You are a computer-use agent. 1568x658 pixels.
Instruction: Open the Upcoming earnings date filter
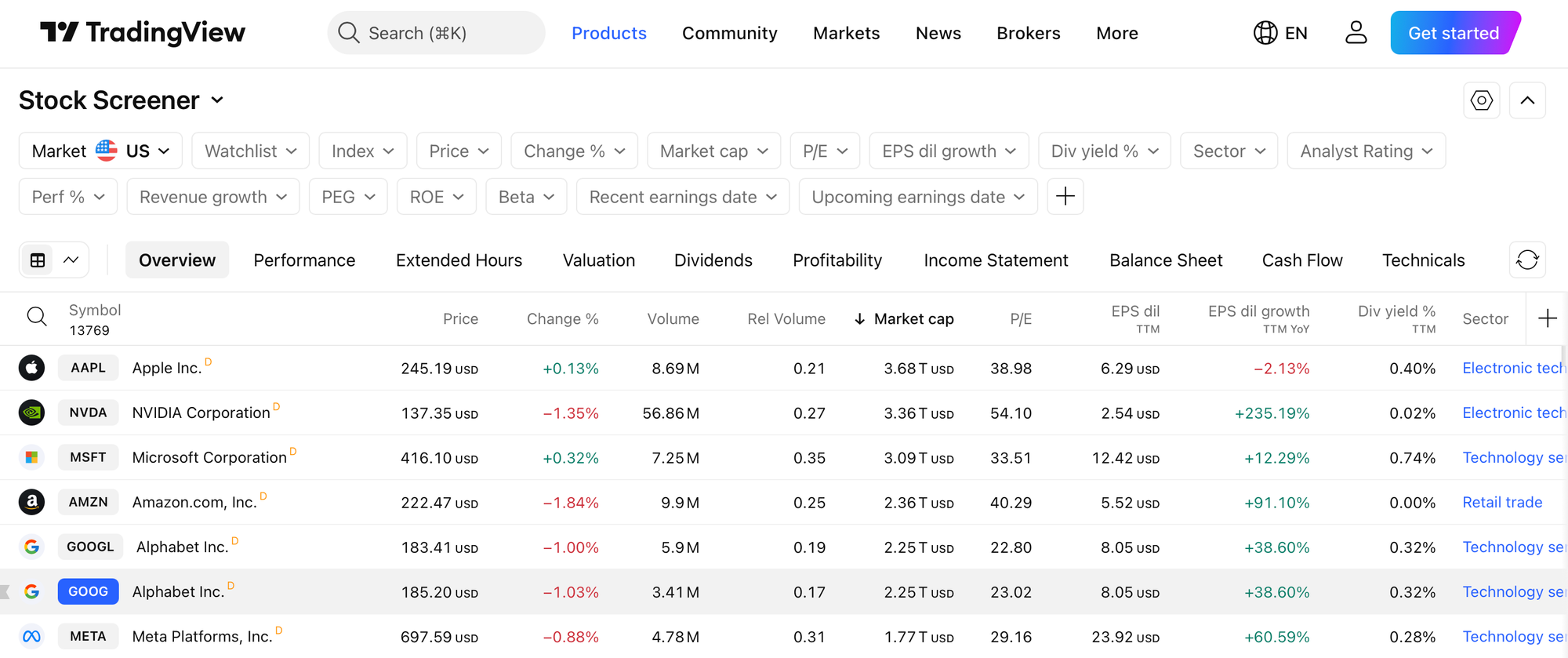point(918,196)
